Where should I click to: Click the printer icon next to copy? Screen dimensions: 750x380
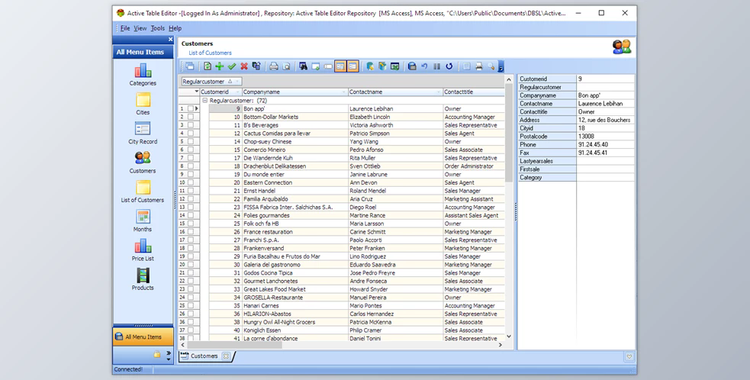[x=274, y=67]
